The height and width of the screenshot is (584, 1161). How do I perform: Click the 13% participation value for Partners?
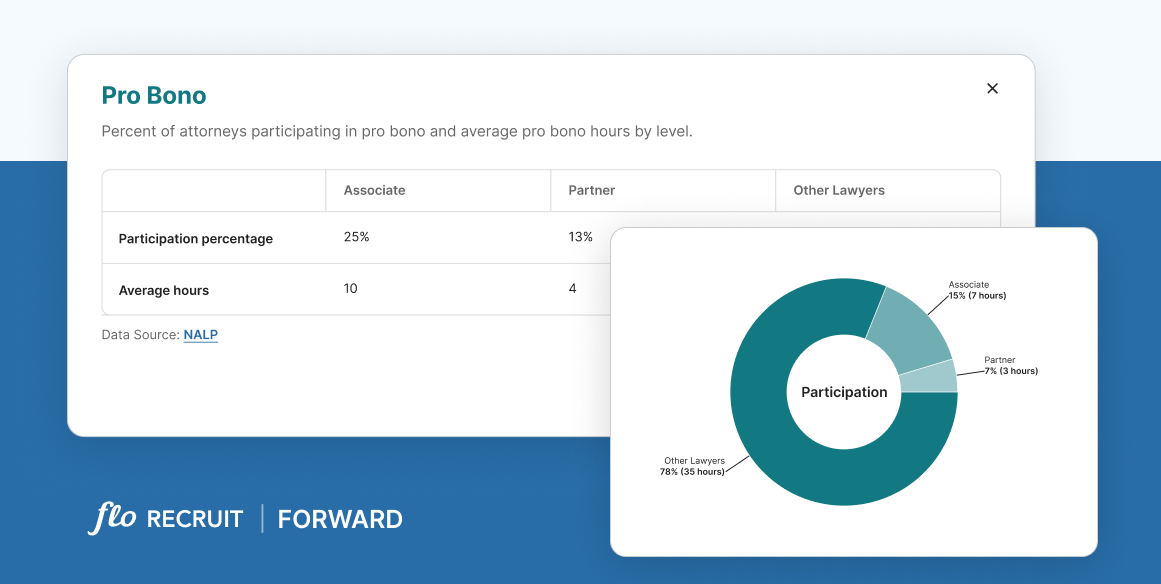582,237
